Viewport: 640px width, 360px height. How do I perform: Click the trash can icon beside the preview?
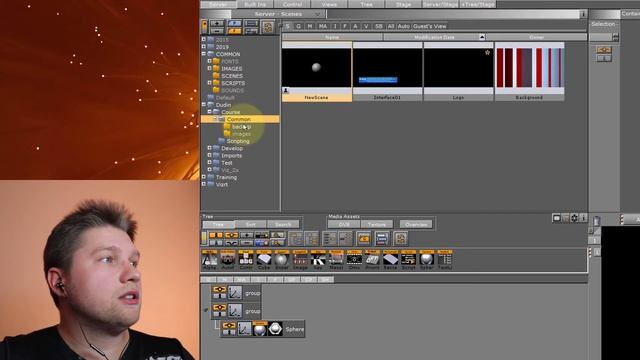tap(597, 221)
